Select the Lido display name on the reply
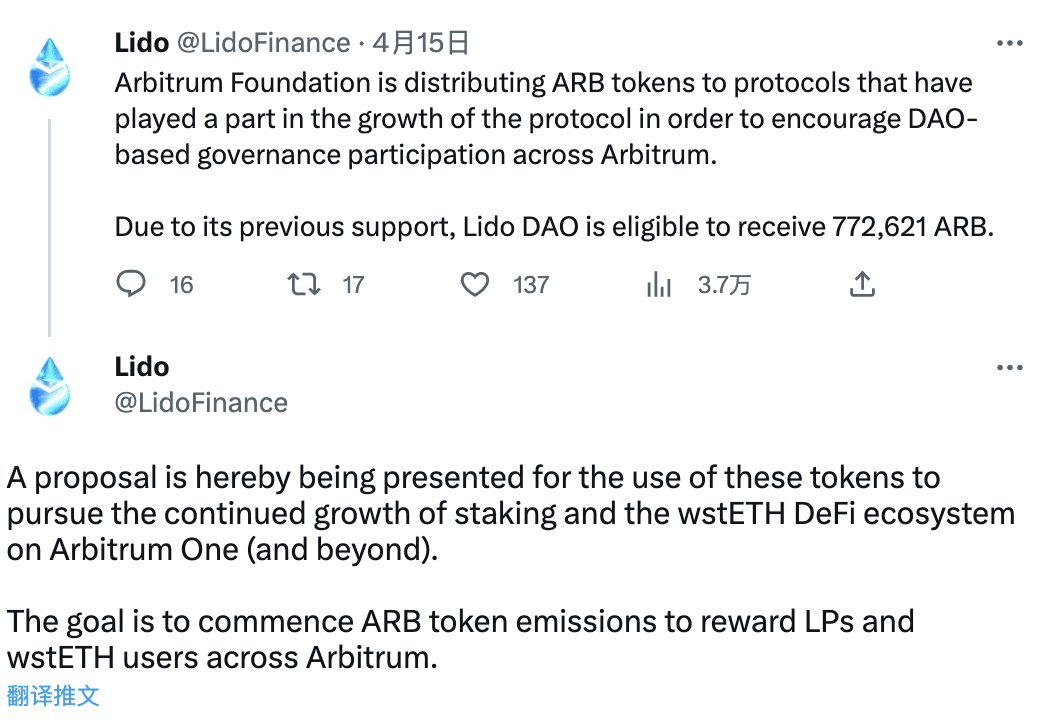 141,366
